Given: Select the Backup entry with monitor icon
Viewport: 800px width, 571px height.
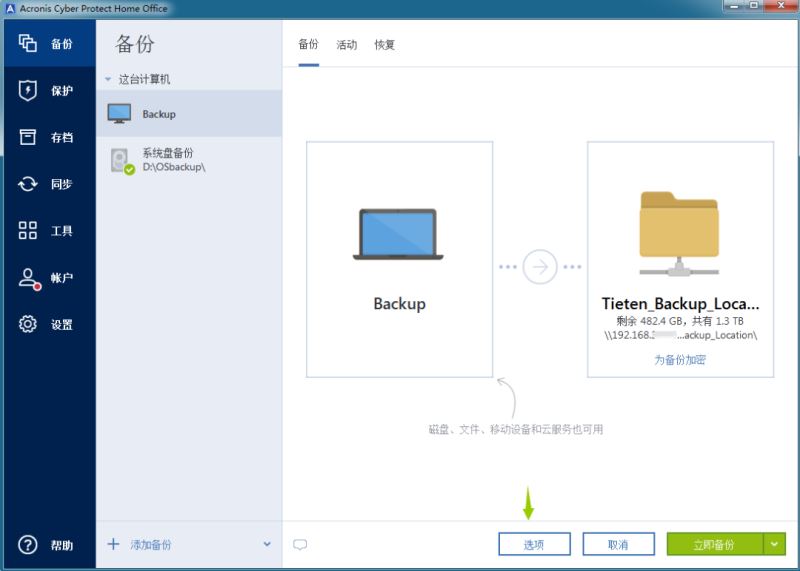Looking at the screenshot, I should (189, 114).
